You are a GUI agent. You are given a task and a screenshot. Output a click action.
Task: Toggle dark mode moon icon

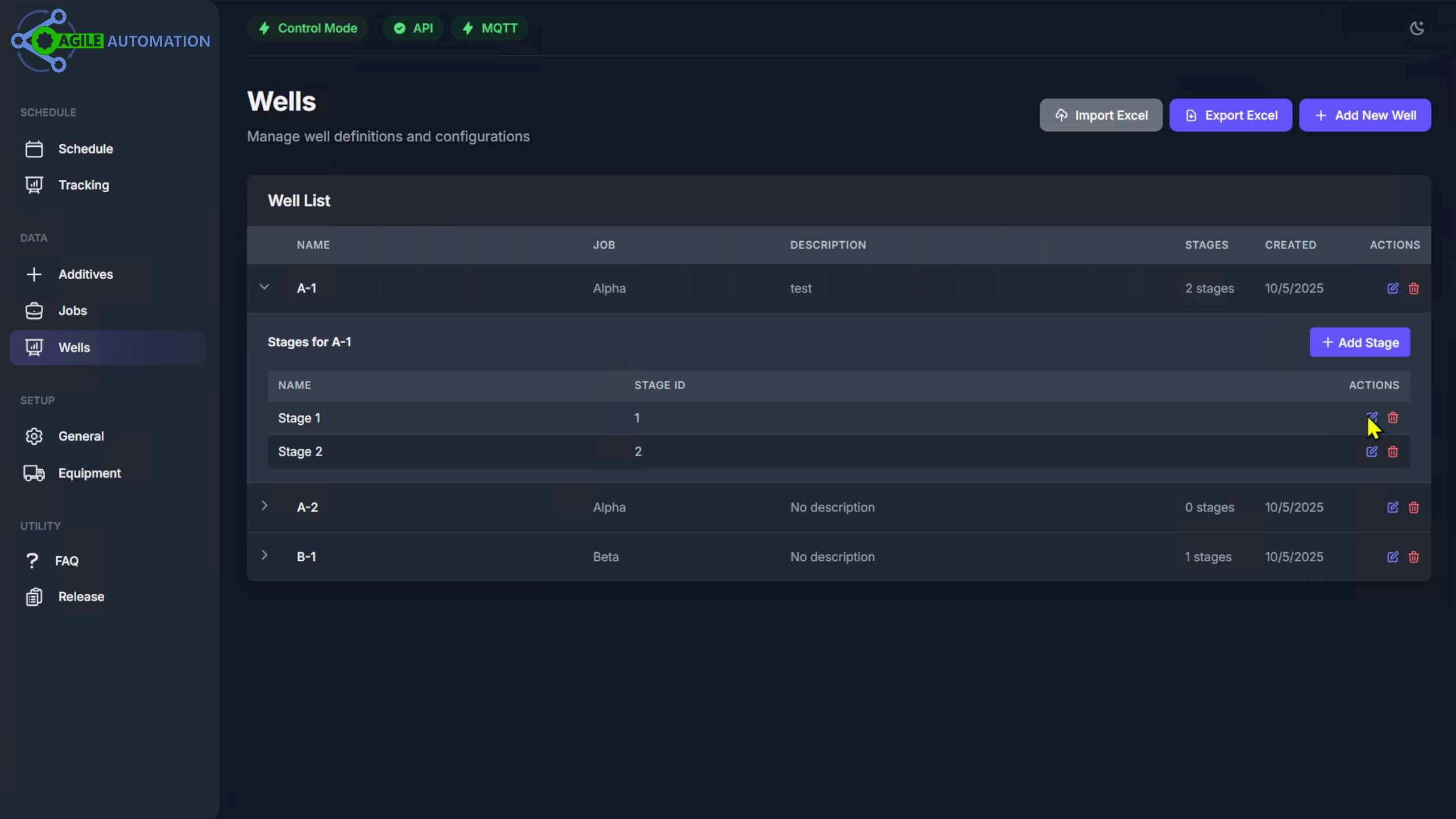click(1416, 28)
